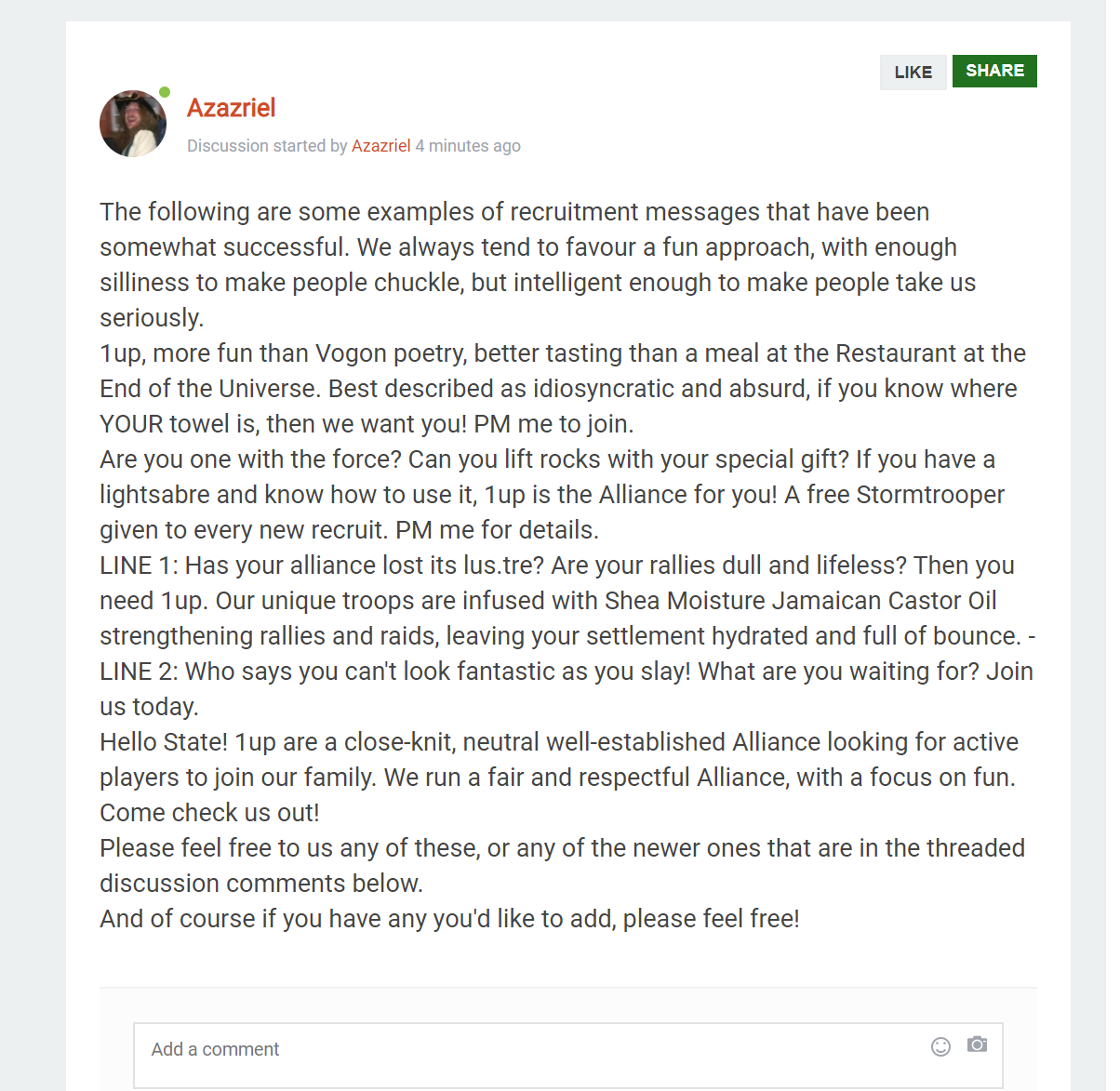Click the green SHARE button
This screenshot has height=1091, width=1120.
pyautogui.click(x=994, y=71)
